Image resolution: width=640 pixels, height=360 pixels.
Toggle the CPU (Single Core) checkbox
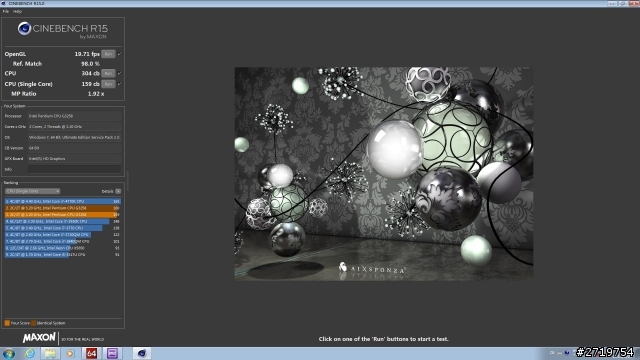119,84
